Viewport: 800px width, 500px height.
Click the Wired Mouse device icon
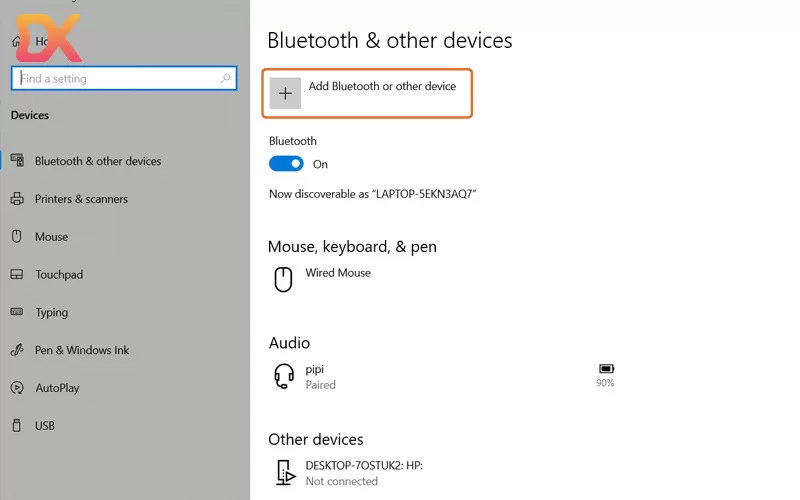pyautogui.click(x=283, y=280)
